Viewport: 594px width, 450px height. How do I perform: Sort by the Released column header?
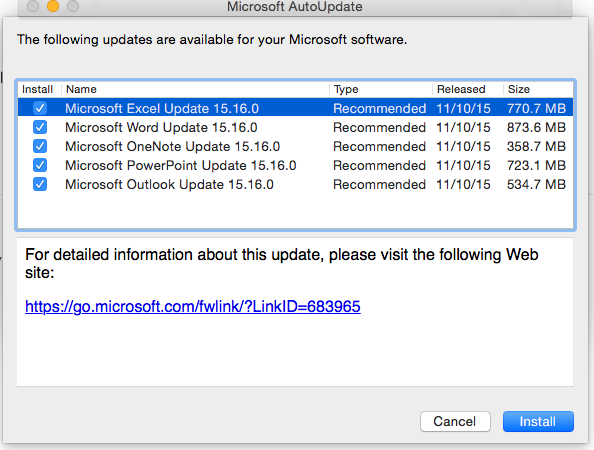click(x=468, y=89)
